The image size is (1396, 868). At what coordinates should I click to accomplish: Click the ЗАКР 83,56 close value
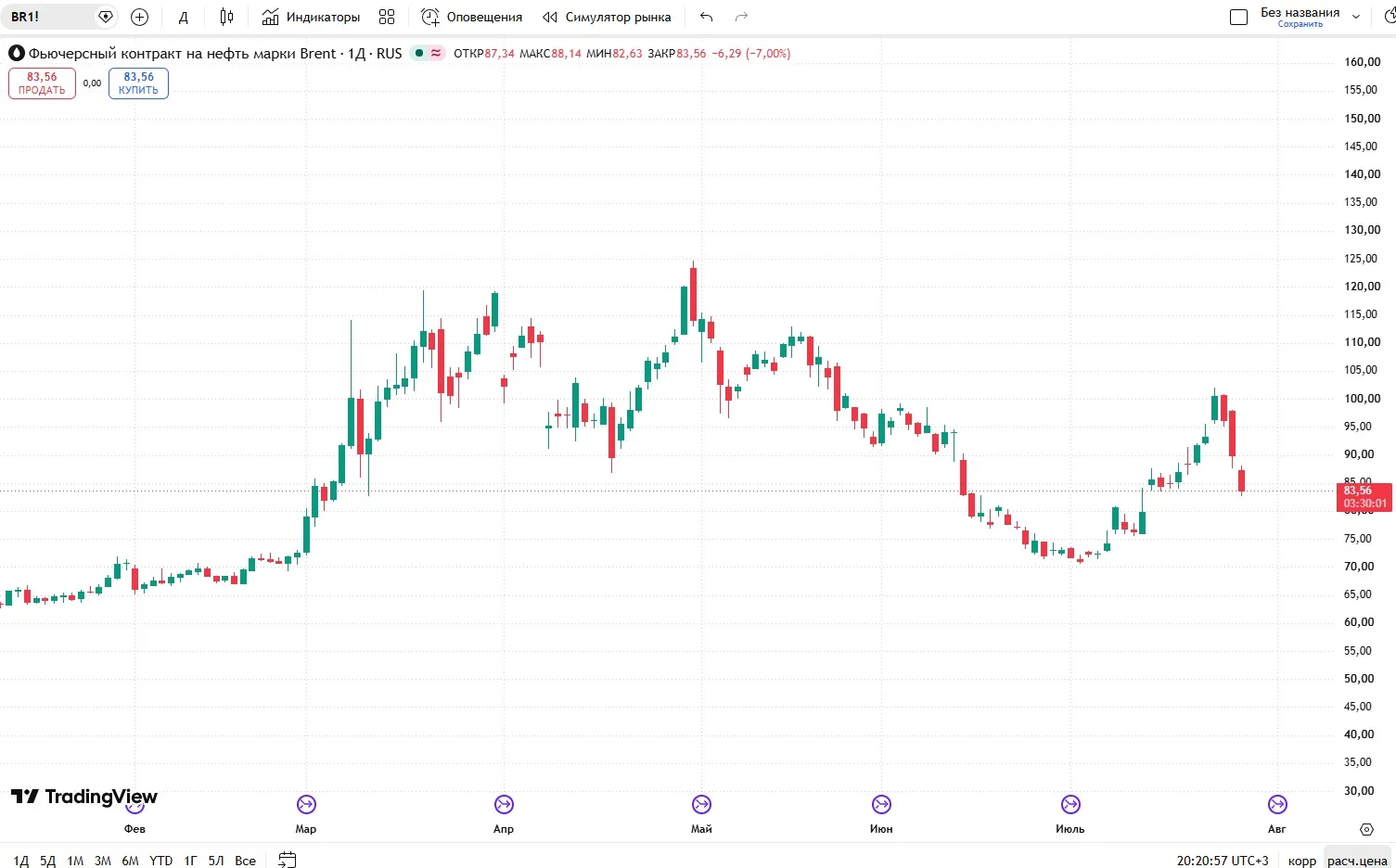point(676,54)
